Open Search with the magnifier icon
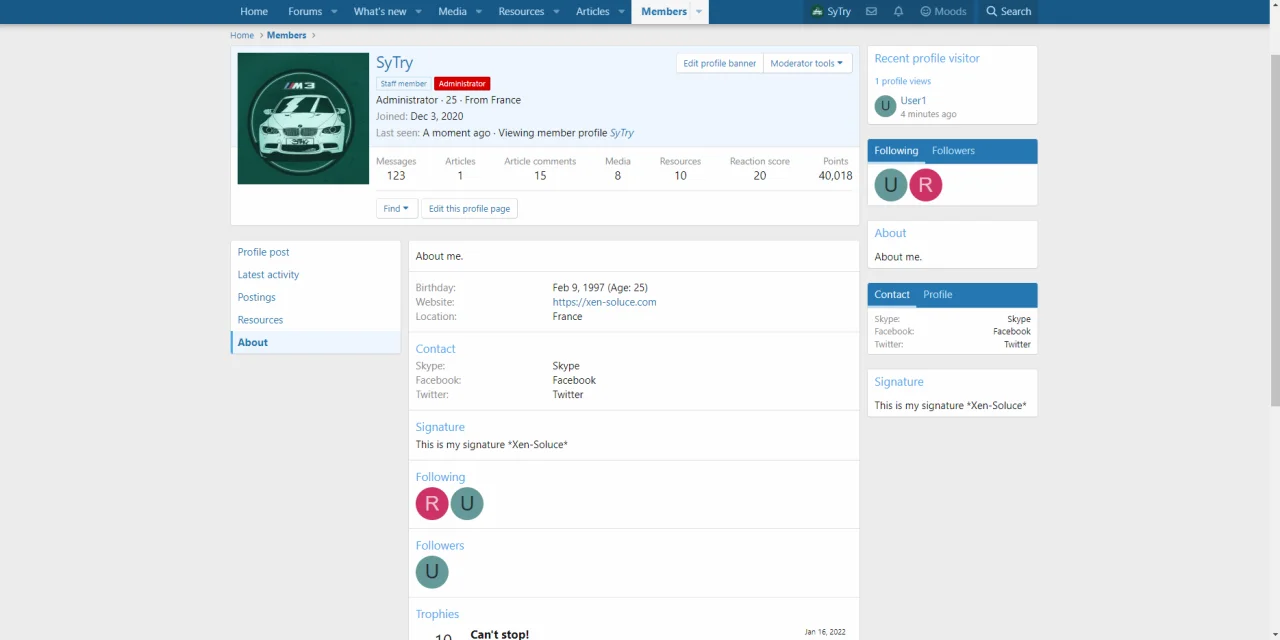Viewport: 1280px width, 640px height. 992,12
